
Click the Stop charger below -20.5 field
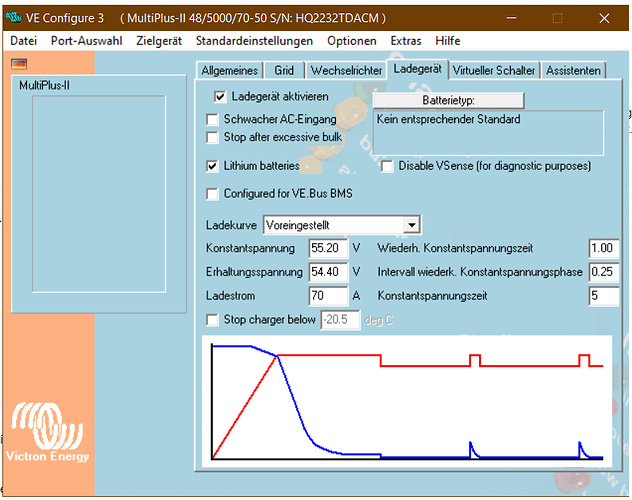pos(340,320)
